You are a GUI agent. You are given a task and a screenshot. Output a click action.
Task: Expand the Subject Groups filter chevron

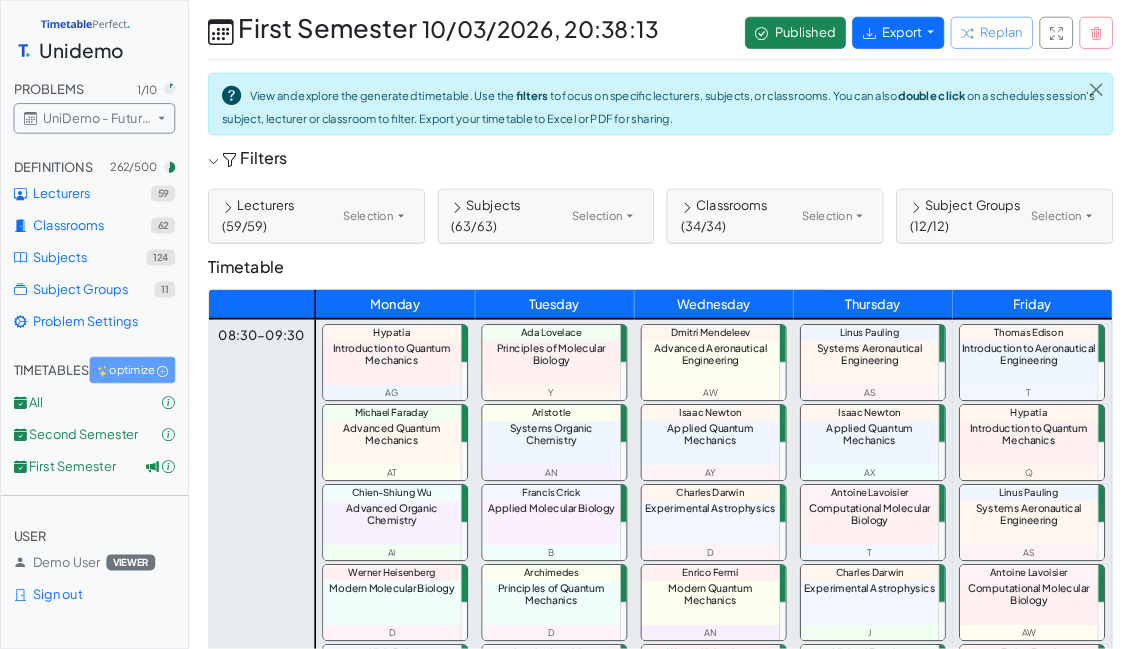click(x=915, y=207)
